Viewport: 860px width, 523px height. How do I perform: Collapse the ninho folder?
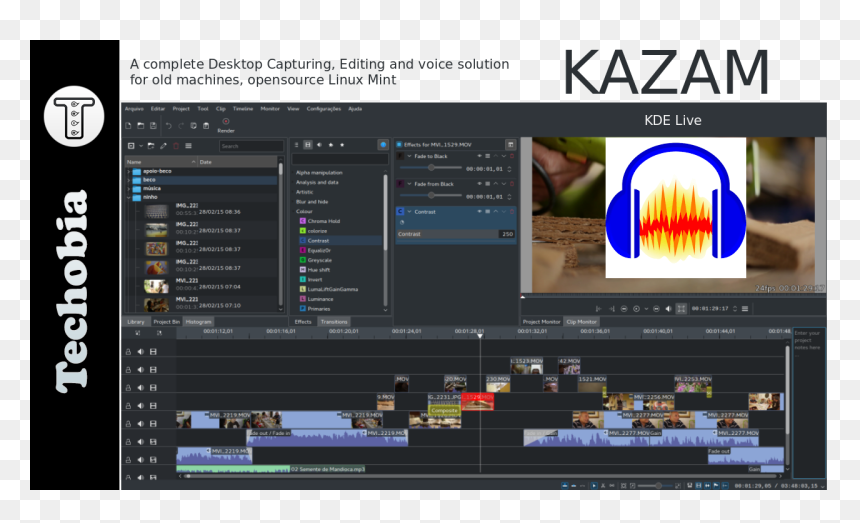129,197
